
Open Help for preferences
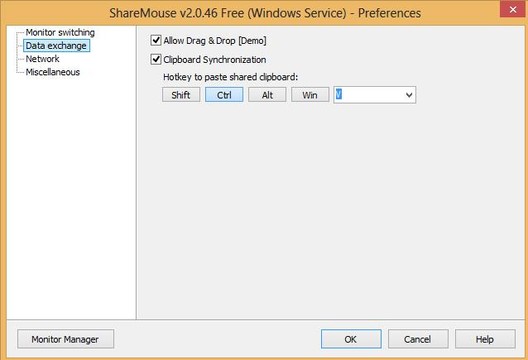[x=485, y=339]
